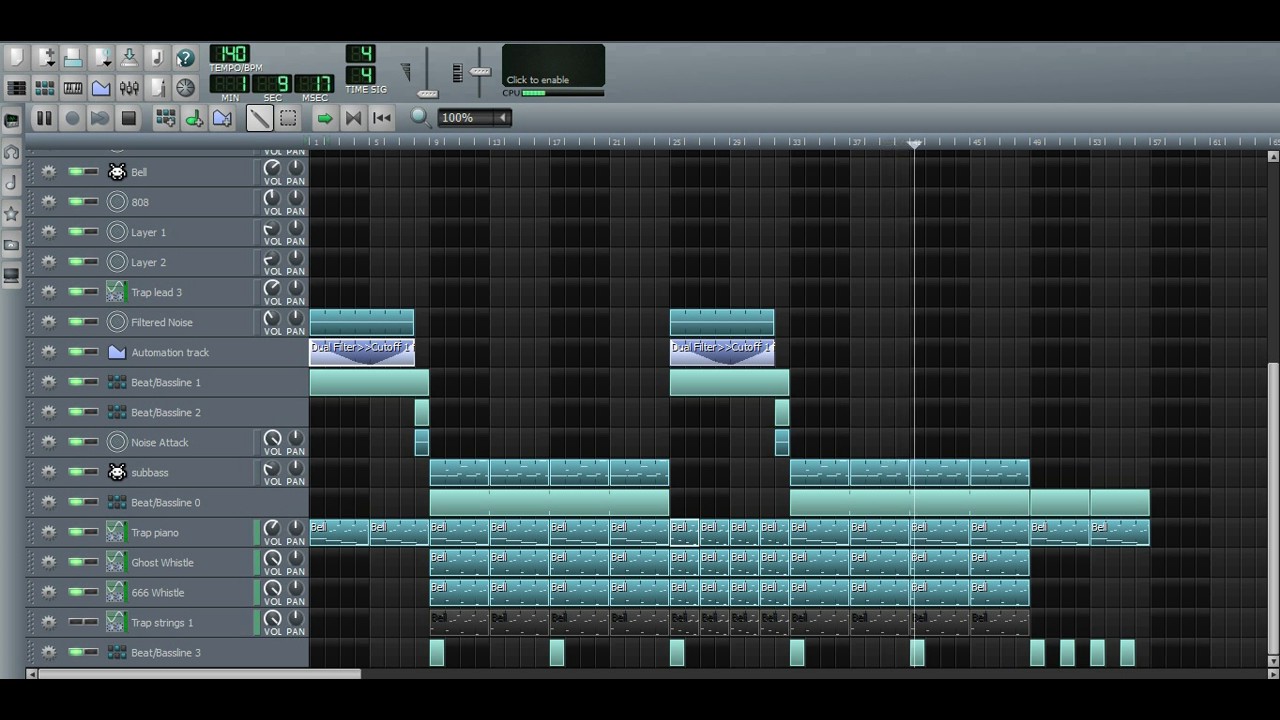Open the zoom percentage dropdown
This screenshot has height=720, width=1280.
[474, 118]
